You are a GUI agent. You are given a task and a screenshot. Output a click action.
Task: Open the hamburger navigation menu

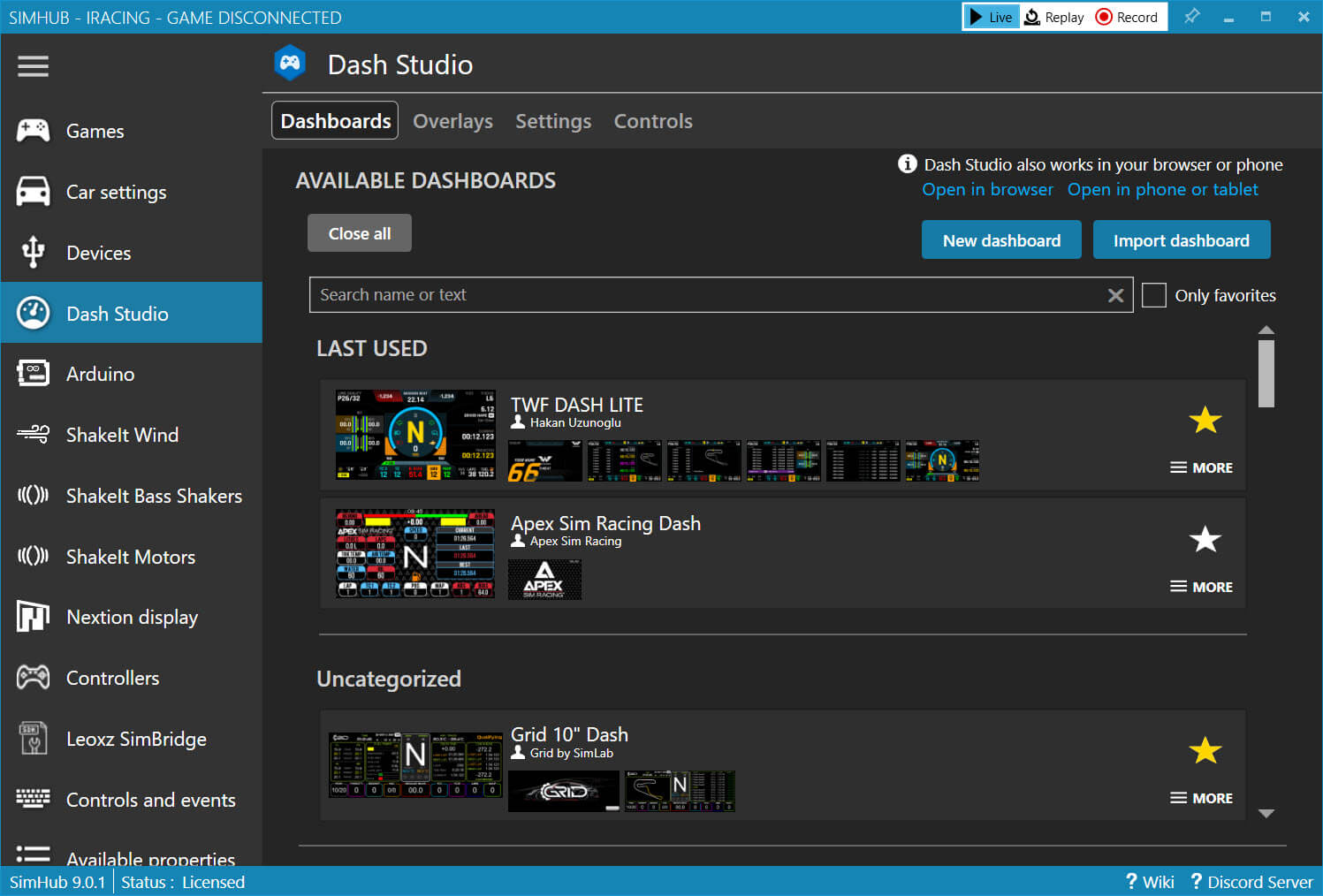tap(33, 66)
